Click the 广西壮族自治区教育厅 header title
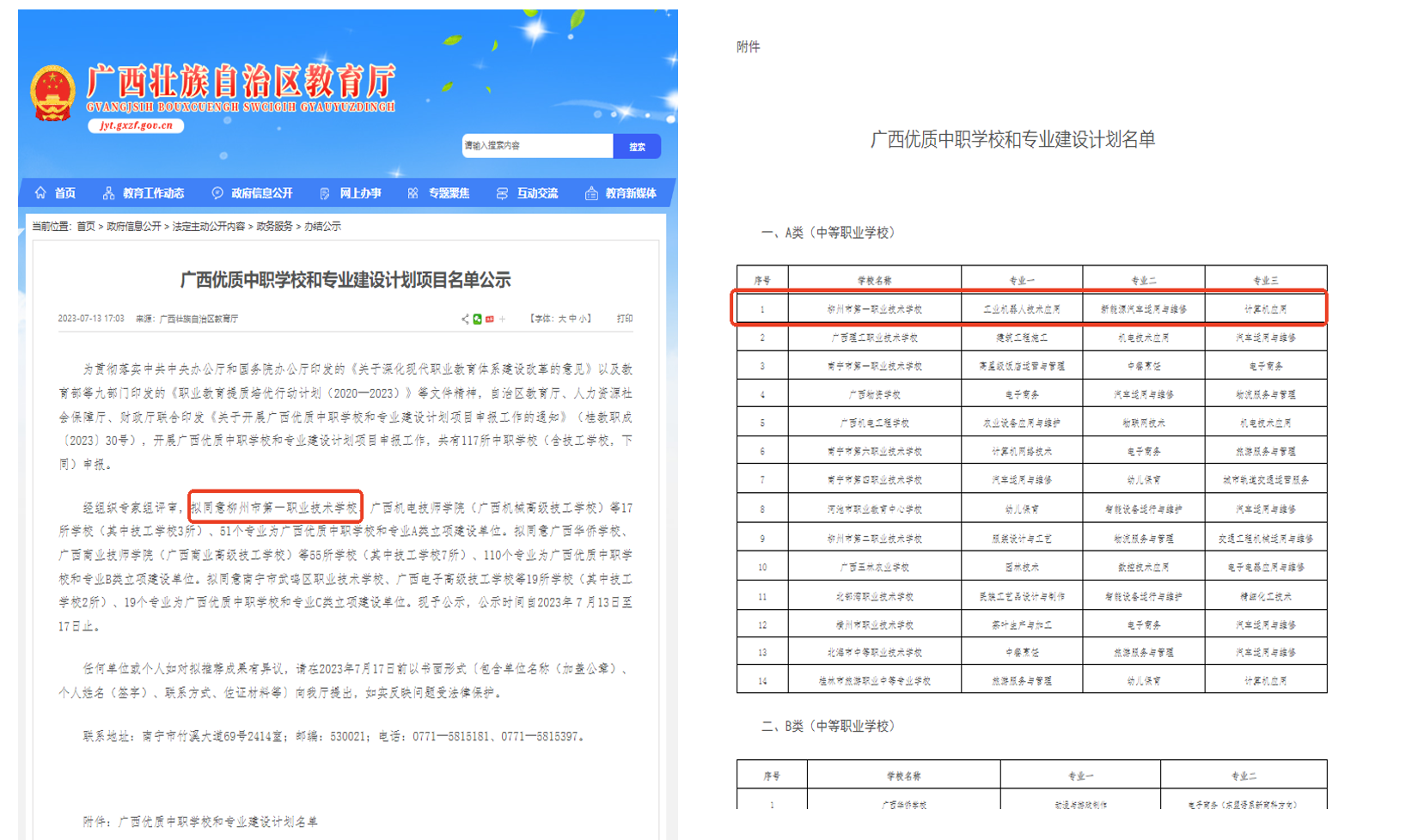 click(x=241, y=82)
